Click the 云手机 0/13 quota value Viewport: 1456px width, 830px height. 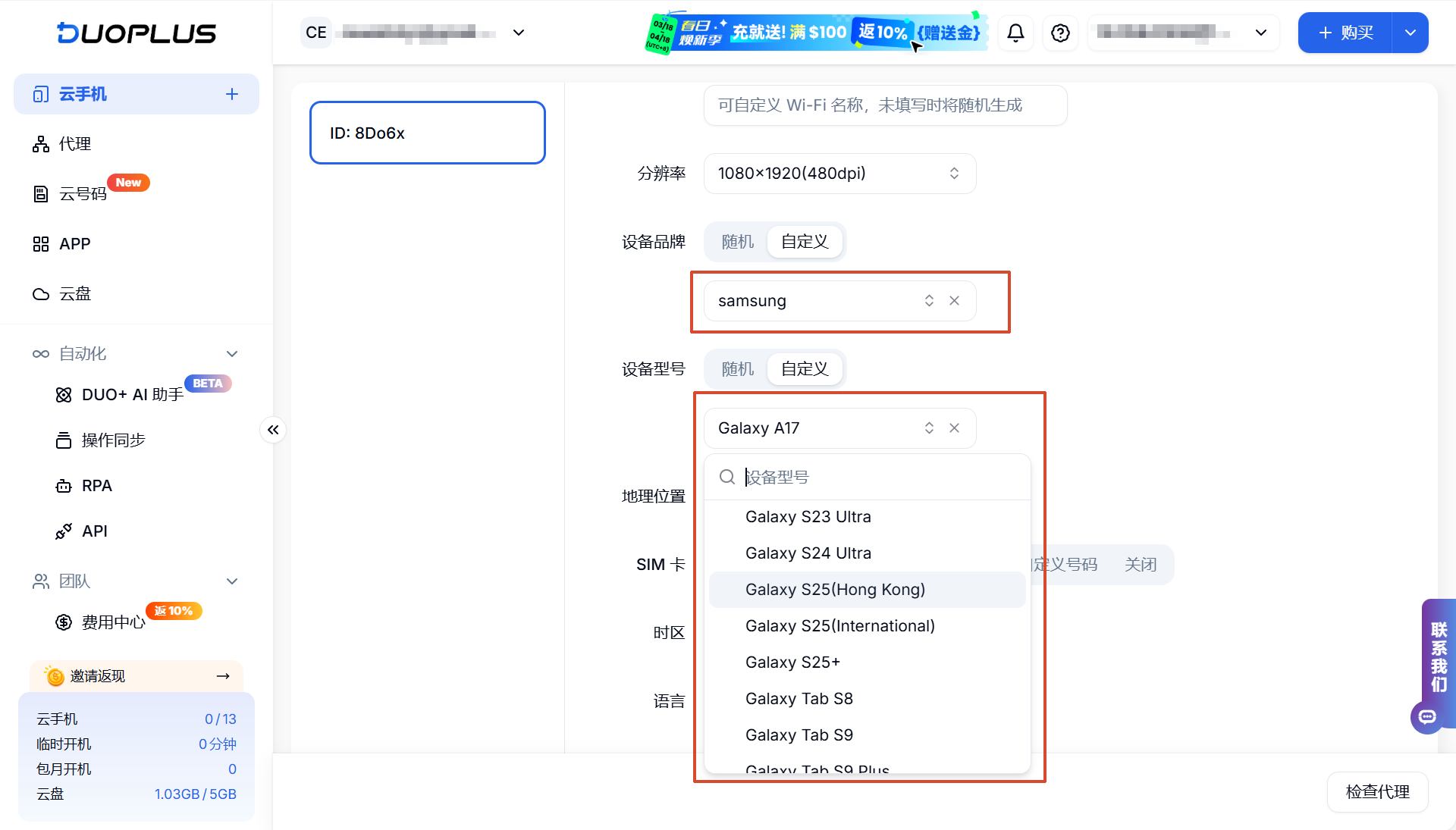(221, 719)
